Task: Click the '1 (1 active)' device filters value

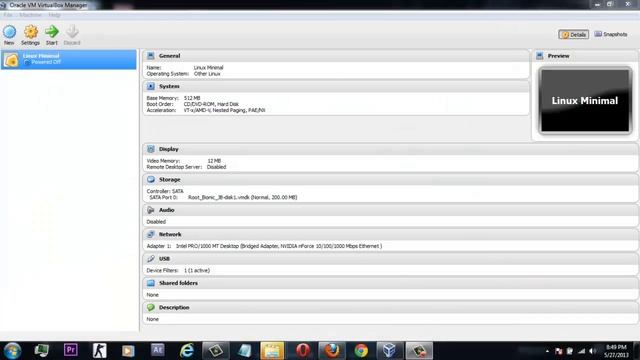Action: [197, 271]
